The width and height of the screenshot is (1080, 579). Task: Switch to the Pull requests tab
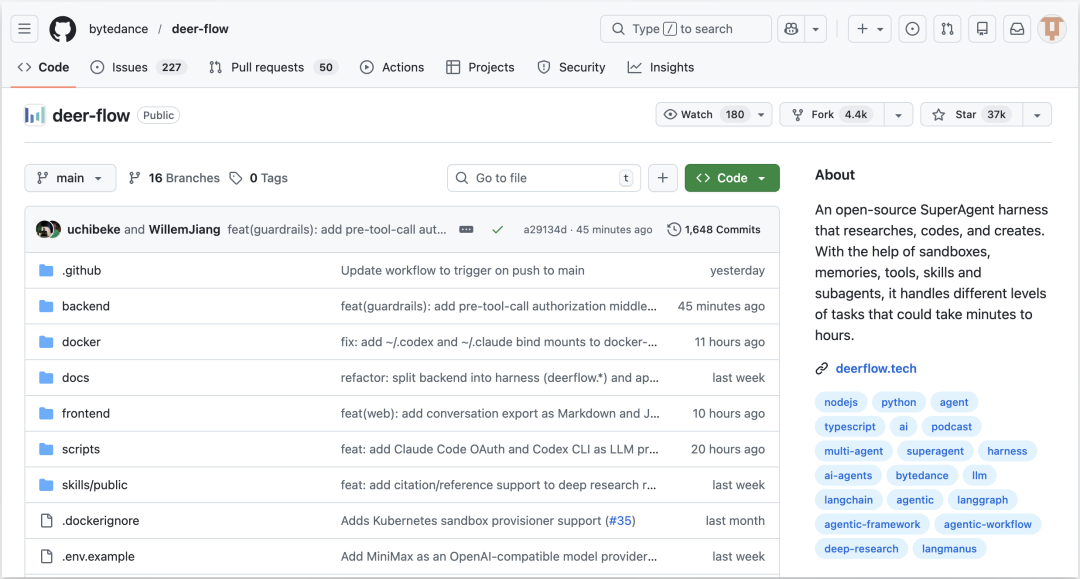tap(266, 67)
